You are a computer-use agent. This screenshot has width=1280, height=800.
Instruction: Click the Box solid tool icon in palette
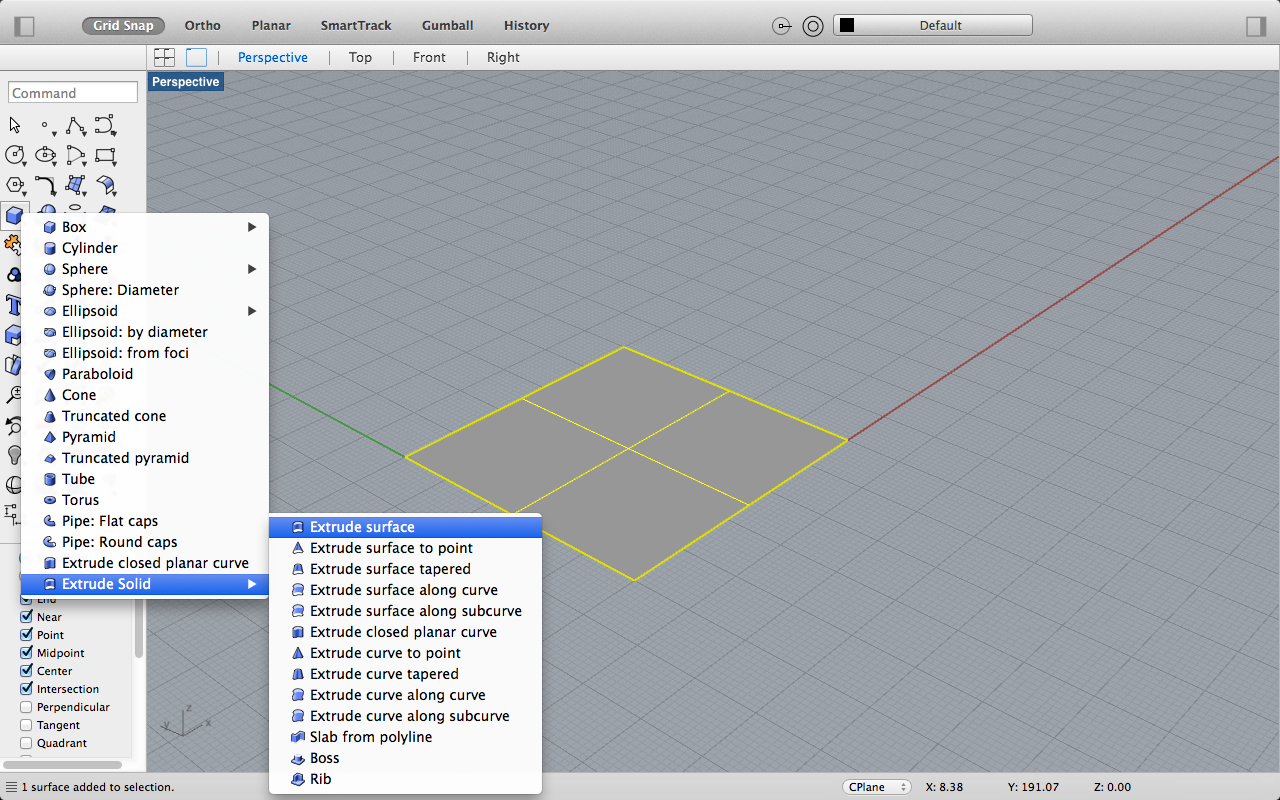(14, 215)
